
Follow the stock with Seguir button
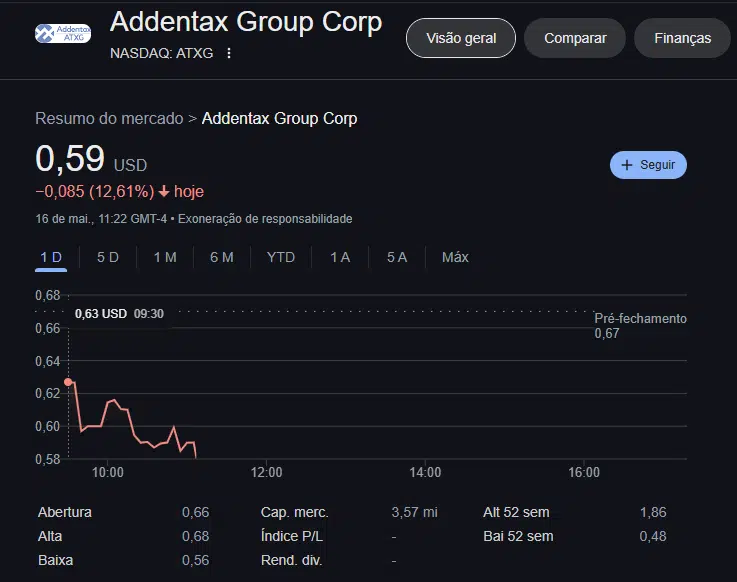coord(648,165)
